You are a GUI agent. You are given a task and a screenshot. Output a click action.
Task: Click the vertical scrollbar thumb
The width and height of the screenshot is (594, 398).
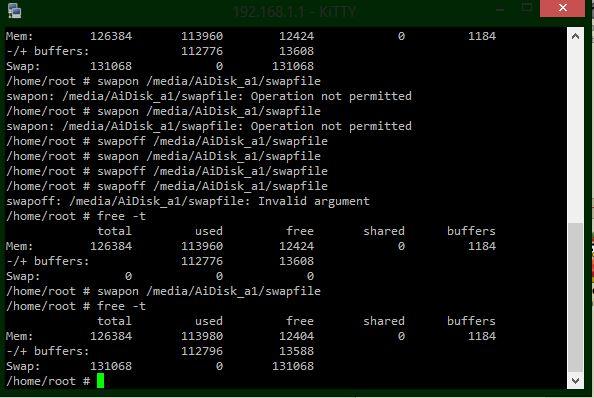(575, 298)
